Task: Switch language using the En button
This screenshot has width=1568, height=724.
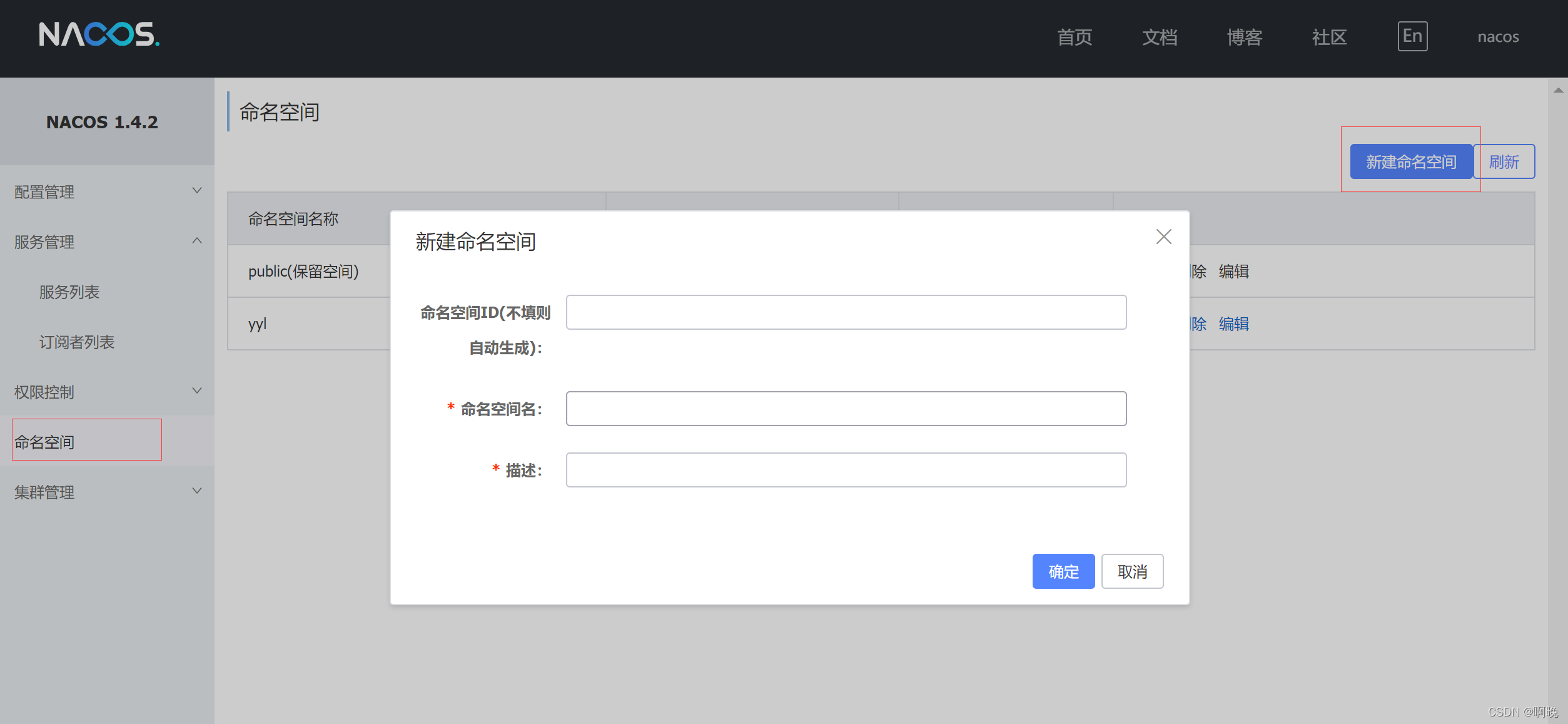Action: coord(1412,36)
